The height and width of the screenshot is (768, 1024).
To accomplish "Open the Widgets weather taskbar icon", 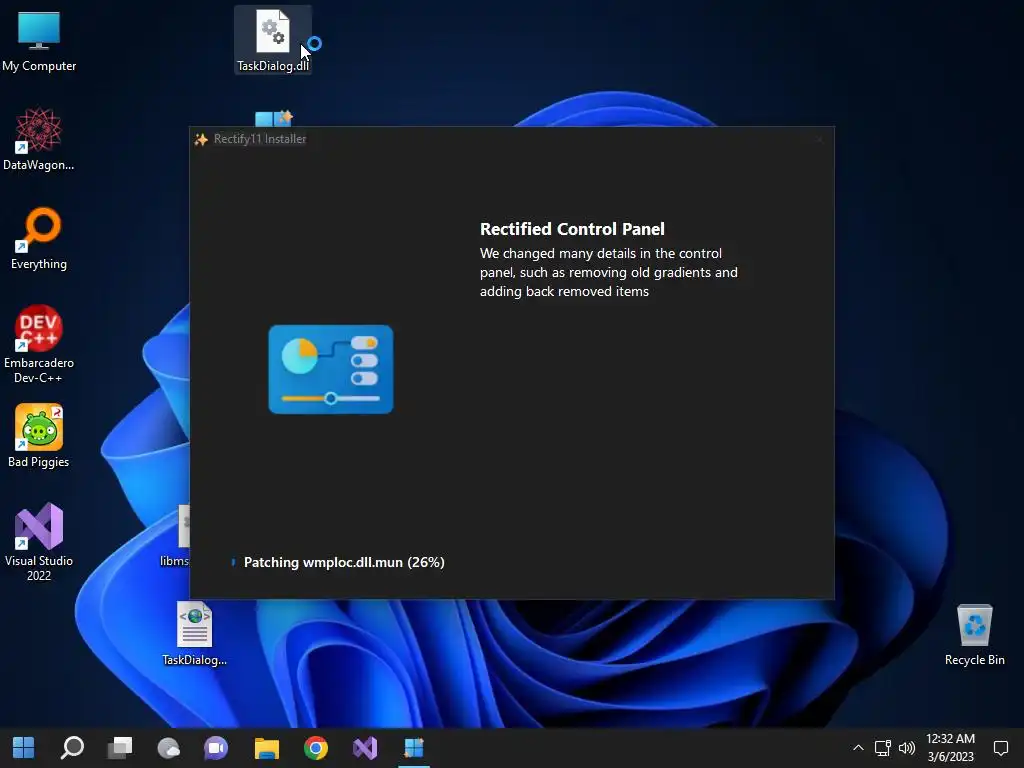I will click(x=168, y=748).
